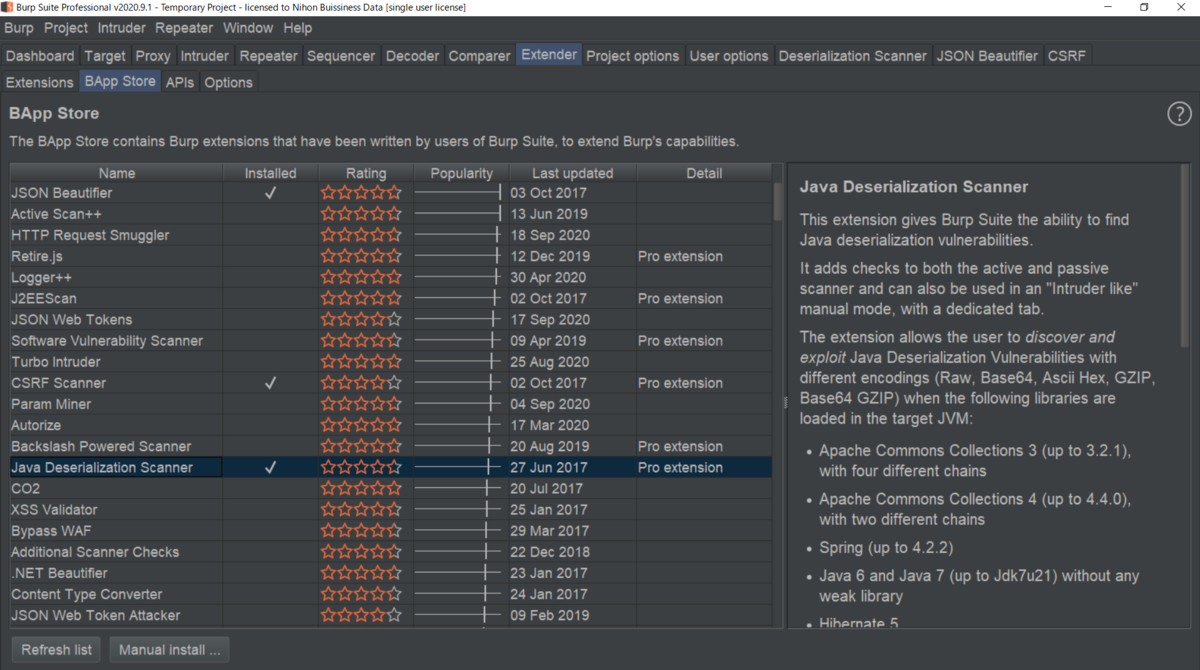Click the extension list vertical scrollbar
1200x670 pixels.
[x=778, y=200]
